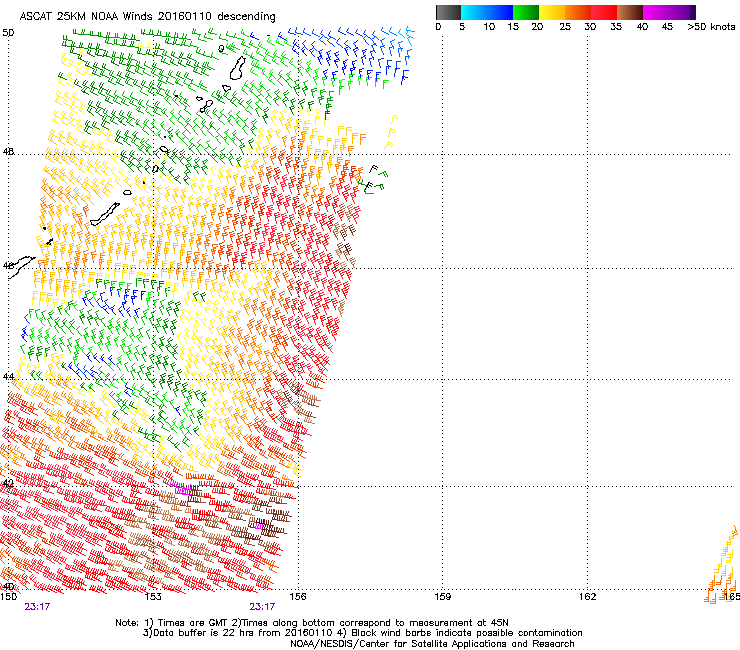The image size is (740, 650).
Task: Click the red 30-35 knots legend segment
Action: (x=604, y=12)
